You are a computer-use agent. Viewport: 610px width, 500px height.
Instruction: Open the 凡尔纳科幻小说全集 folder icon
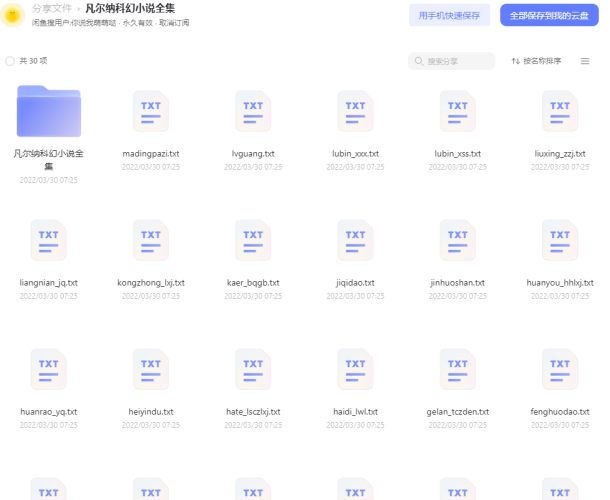click(x=48, y=111)
